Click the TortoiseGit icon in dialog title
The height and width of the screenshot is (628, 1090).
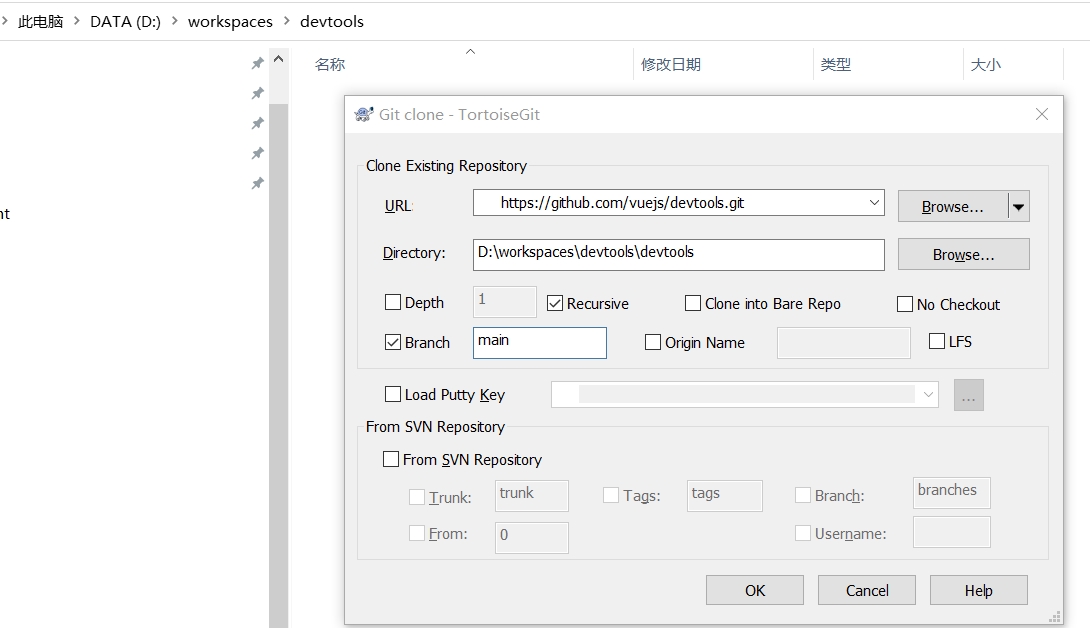click(x=364, y=115)
